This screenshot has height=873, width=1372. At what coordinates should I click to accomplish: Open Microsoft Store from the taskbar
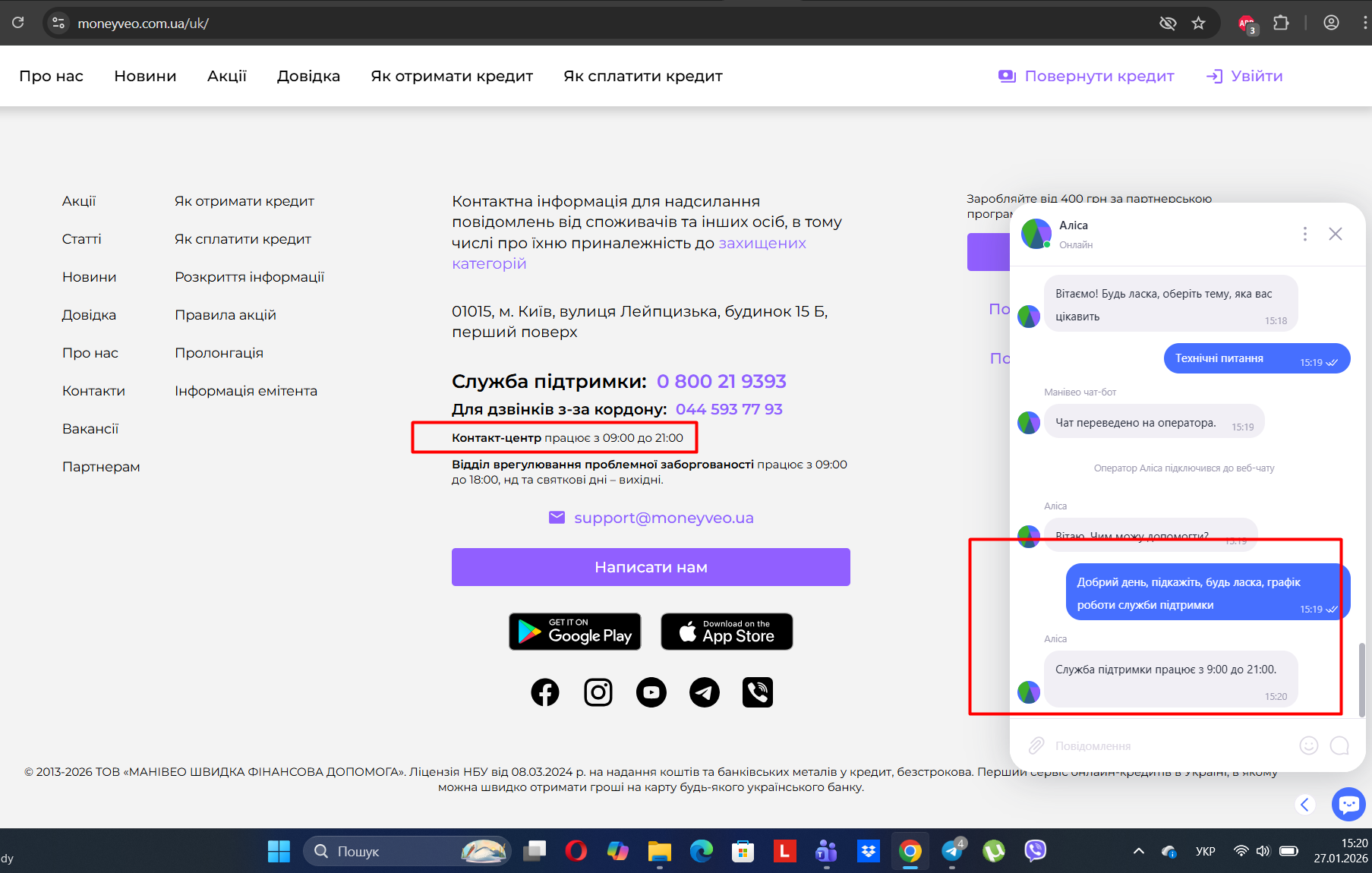pos(743,851)
